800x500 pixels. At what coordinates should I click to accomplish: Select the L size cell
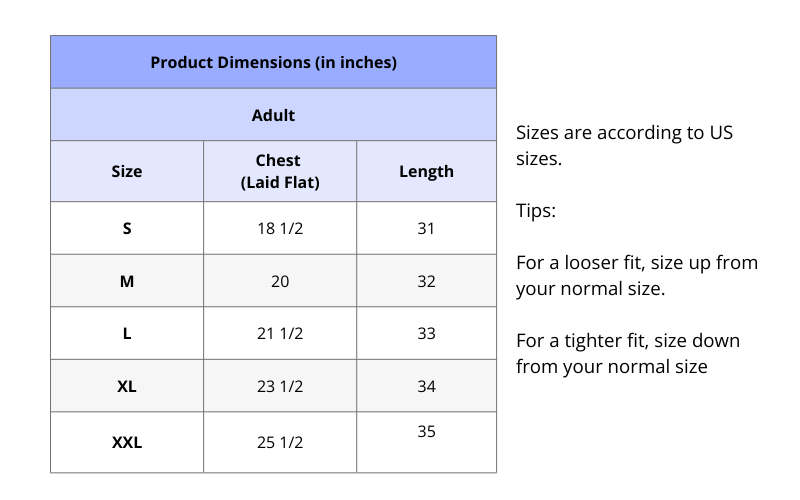[127, 333]
